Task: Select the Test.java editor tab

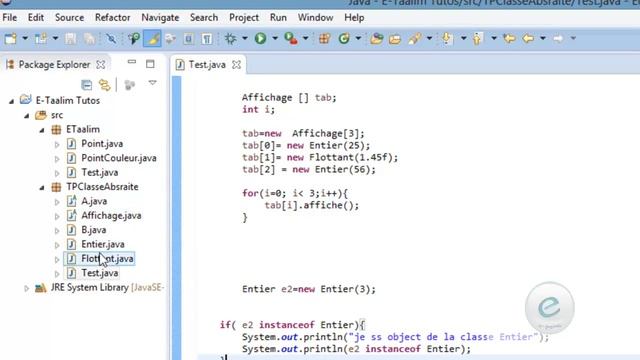Action: pos(207,64)
